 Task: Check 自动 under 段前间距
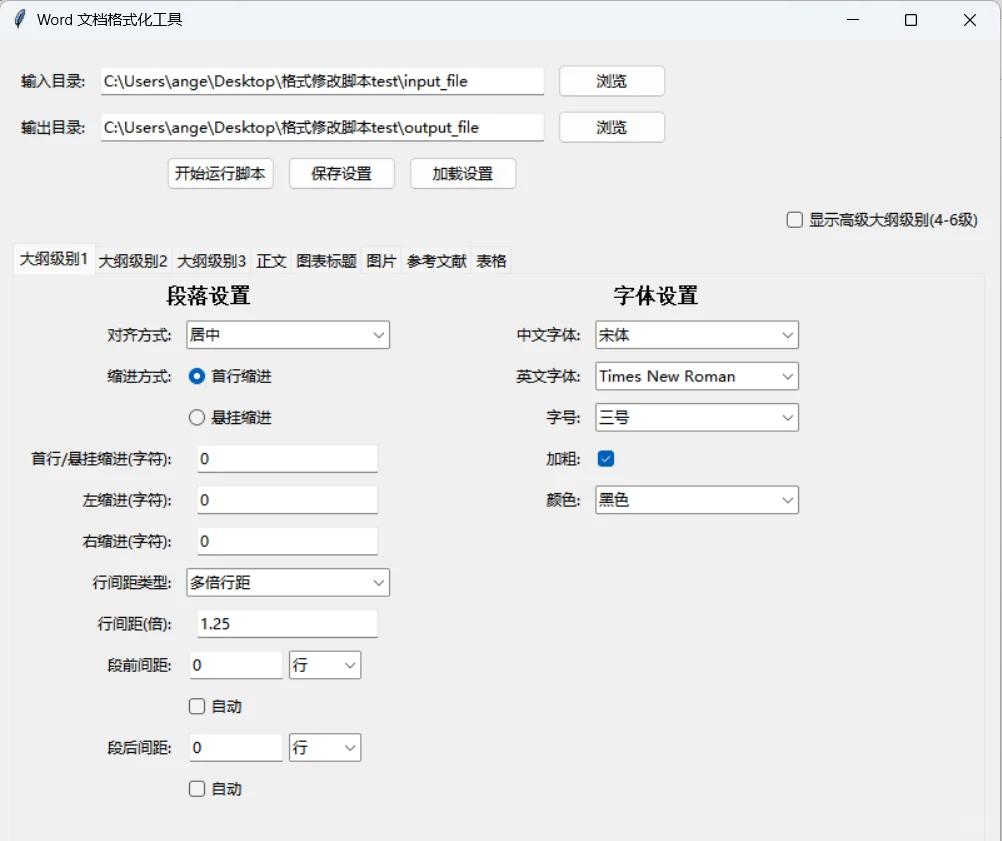pos(197,706)
